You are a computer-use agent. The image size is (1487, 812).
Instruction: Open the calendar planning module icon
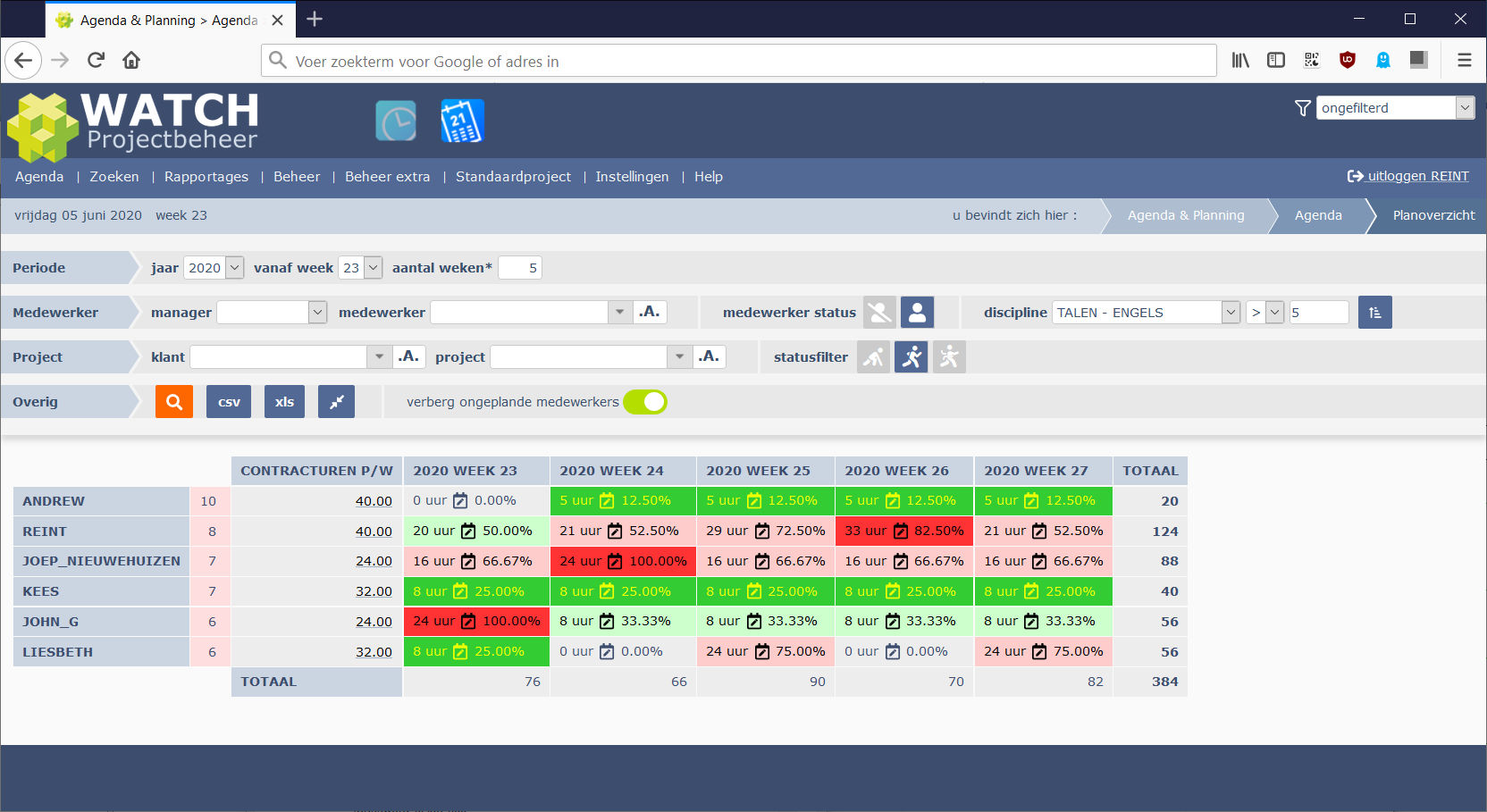462,121
